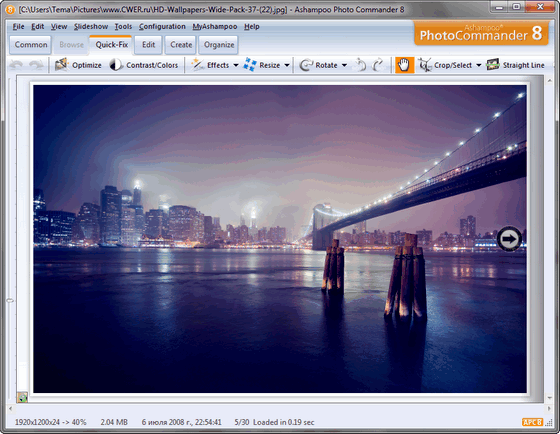The width and height of the screenshot is (560, 434).
Task: Open the Slideshow menu
Action: pyautogui.click(x=91, y=26)
